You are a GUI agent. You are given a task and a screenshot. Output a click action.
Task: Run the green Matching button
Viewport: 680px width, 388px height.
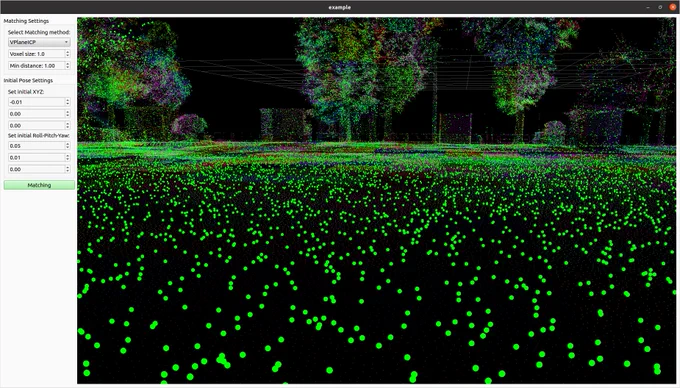39,185
